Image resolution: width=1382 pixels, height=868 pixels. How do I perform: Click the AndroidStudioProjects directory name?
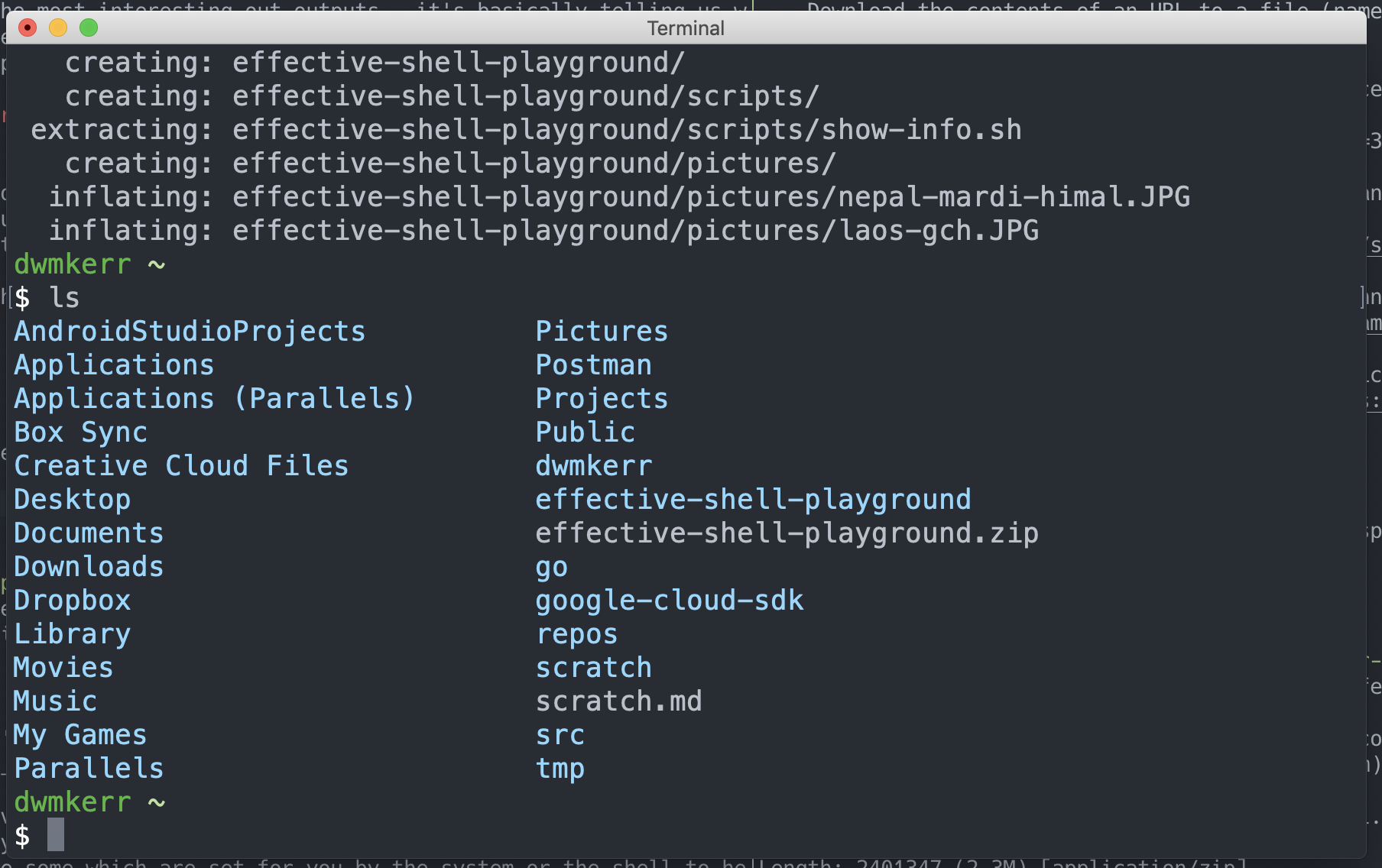coord(190,332)
